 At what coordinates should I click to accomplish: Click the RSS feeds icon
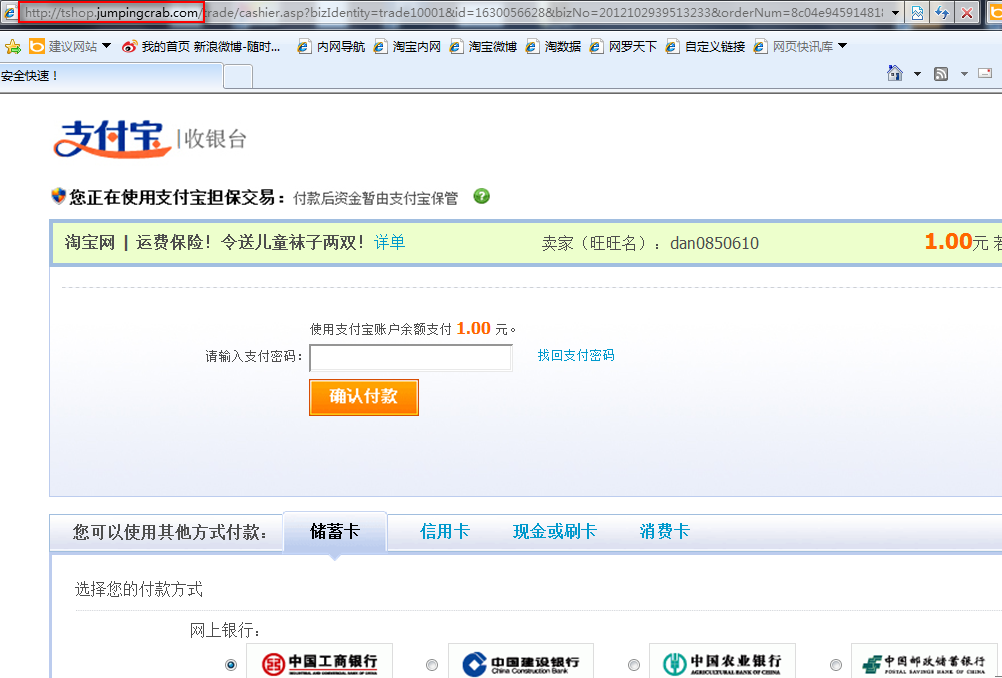click(x=940, y=74)
